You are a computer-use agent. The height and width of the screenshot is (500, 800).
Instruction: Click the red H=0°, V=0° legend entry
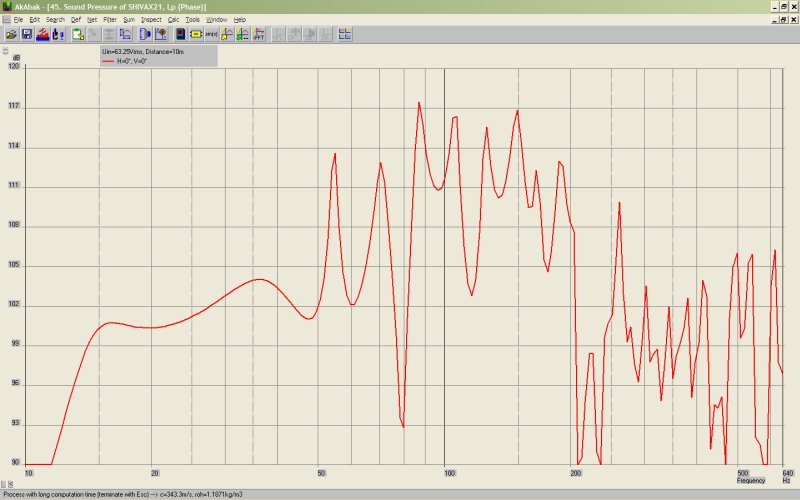click(x=128, y=60)
